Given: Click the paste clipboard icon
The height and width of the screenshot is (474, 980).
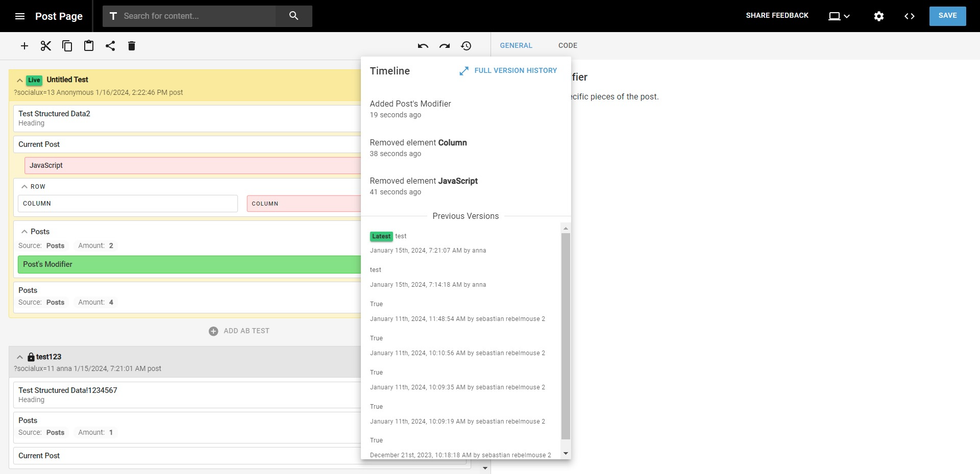Looking at the screenshot, I should [x=89, y=46].
